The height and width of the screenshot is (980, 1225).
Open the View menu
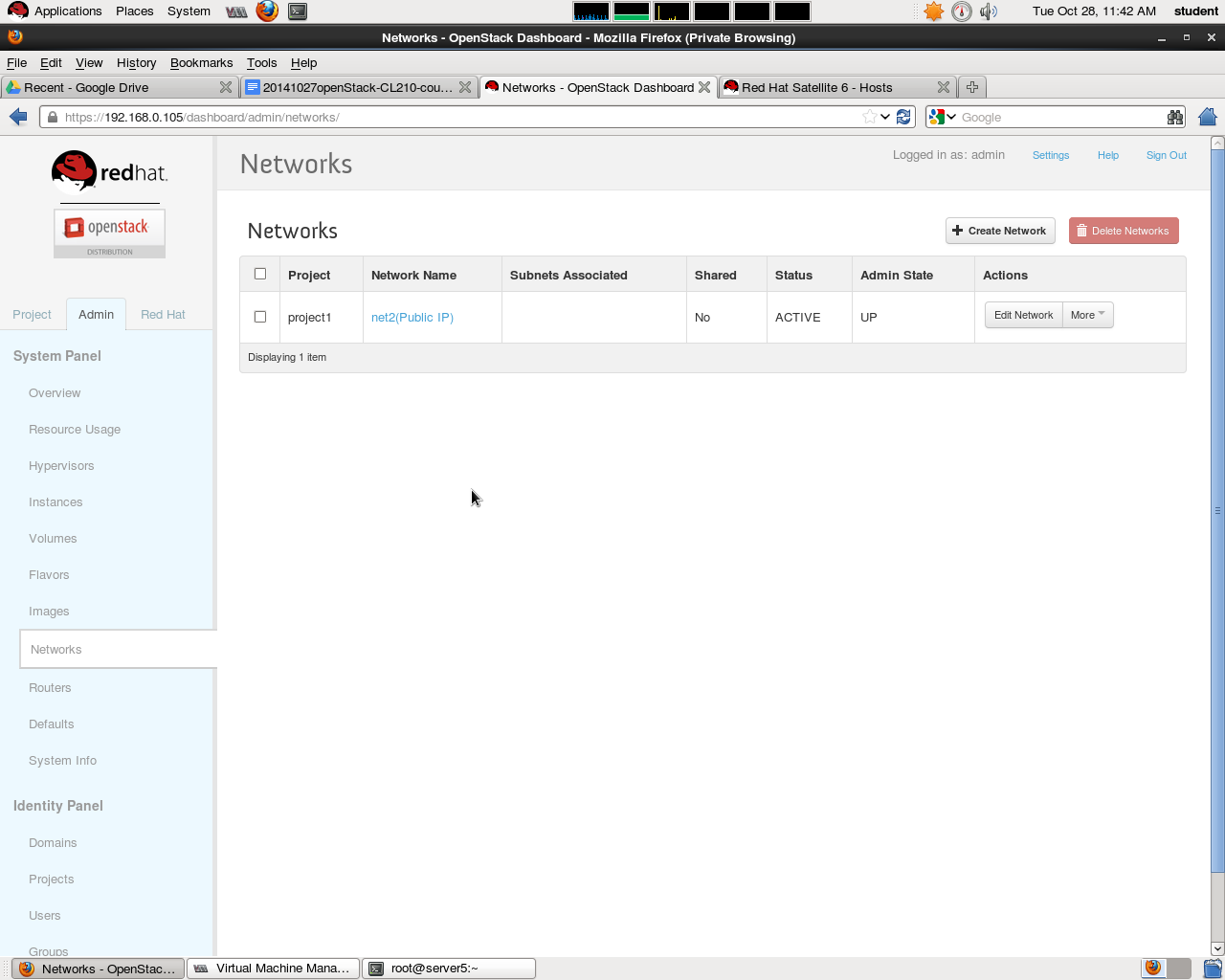89,62
